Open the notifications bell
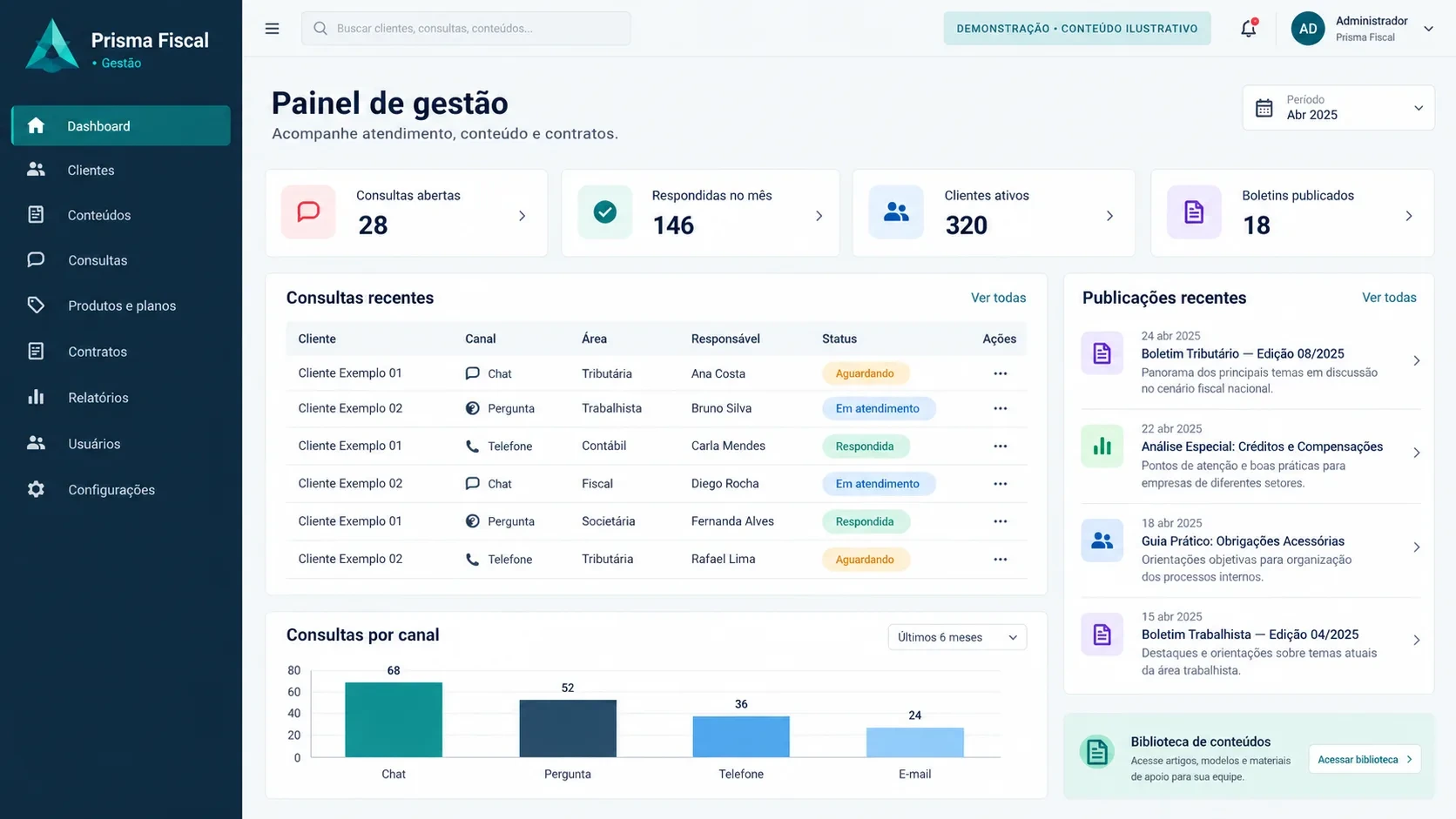 (x=1249, y=28)
